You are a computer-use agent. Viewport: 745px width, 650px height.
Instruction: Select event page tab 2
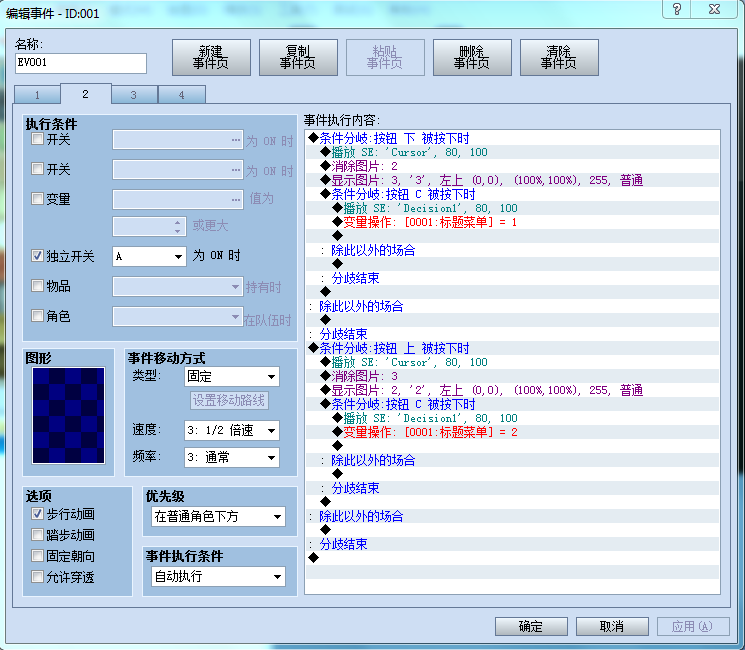(86, 94)
